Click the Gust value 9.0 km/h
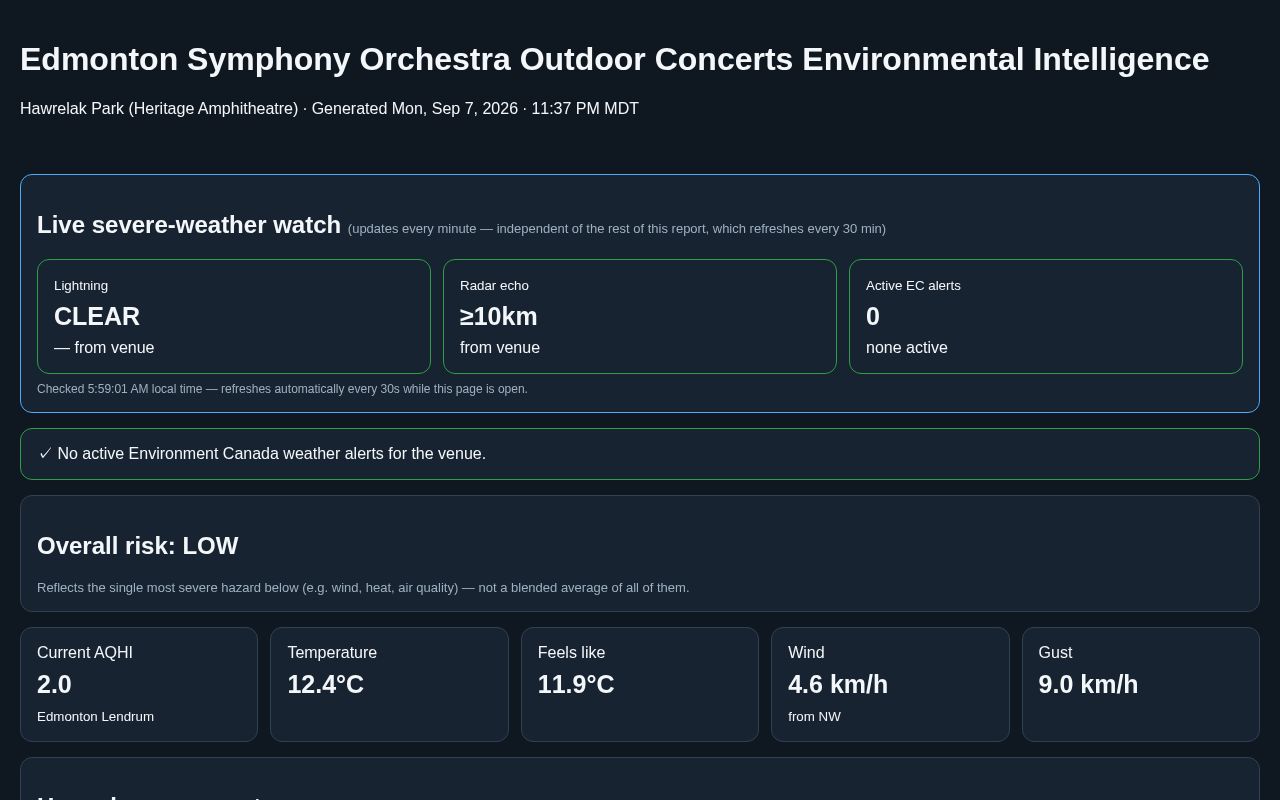Screen dimensions: 1280x800 [1088, 685]
